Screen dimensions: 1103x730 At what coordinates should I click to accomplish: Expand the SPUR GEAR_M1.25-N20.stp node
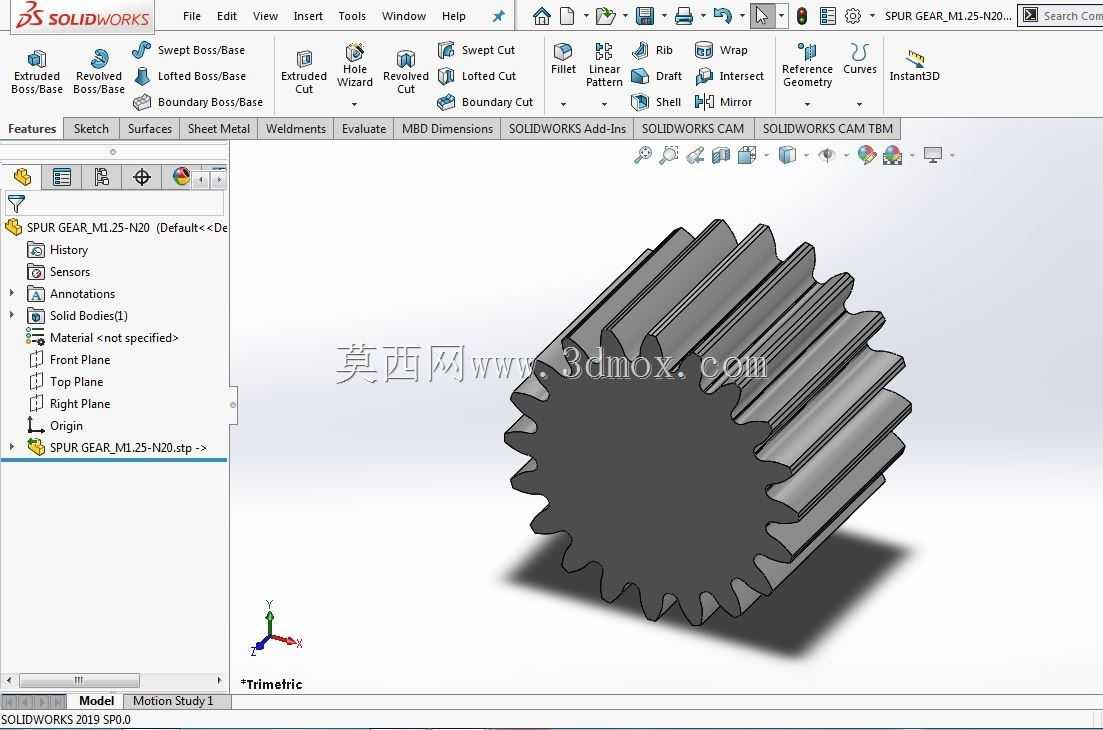[x=12, y=447]
